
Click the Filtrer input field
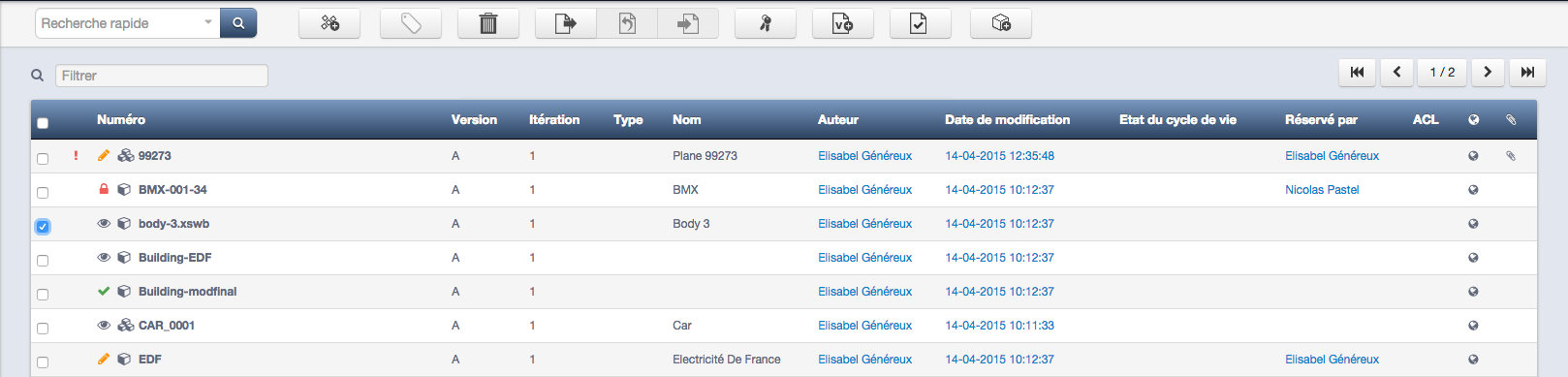[162, 76]
